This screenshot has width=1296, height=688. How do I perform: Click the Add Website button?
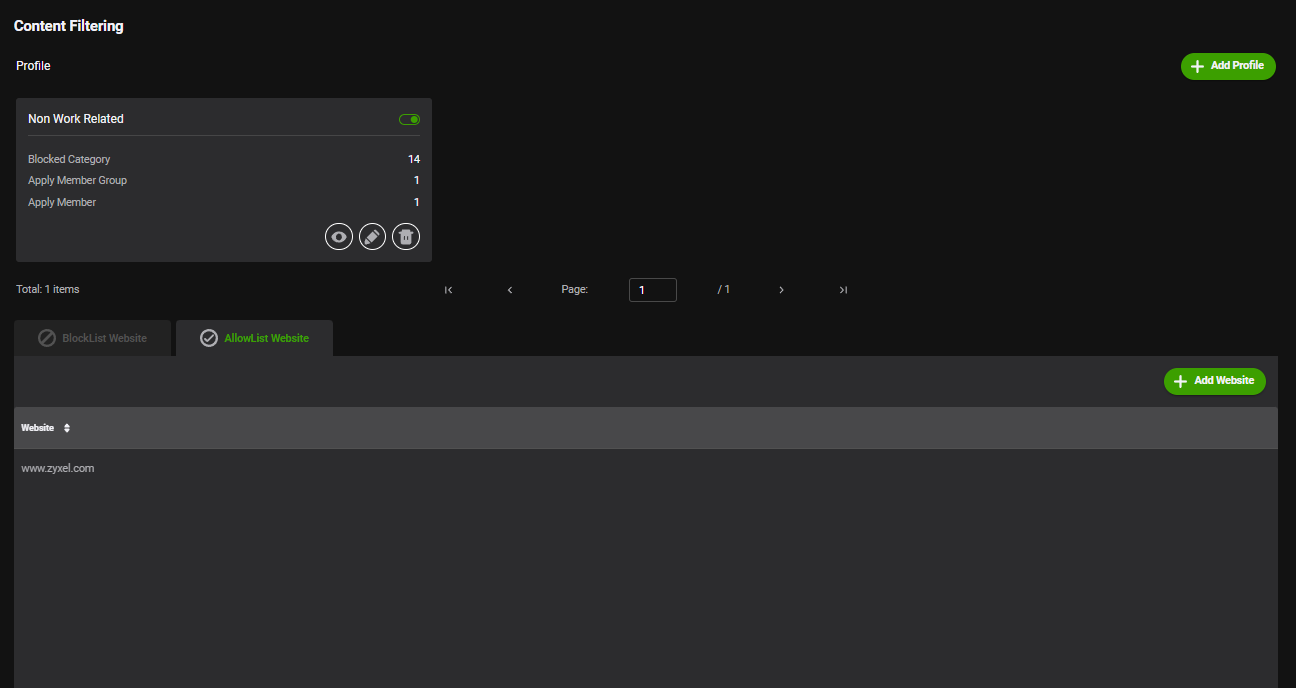pyautogui.click(x=1215, y=381)
